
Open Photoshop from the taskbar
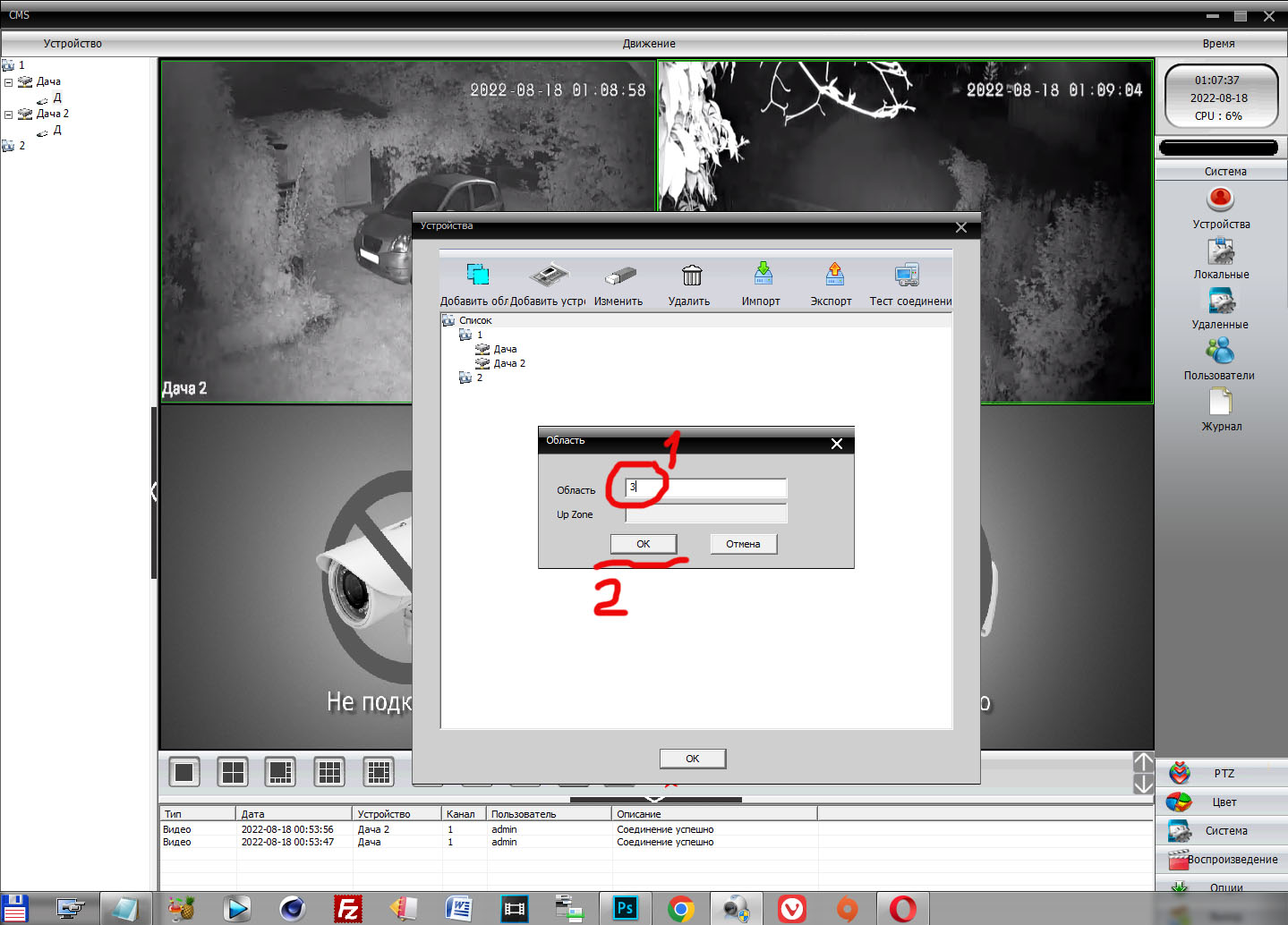pos(625,909)
